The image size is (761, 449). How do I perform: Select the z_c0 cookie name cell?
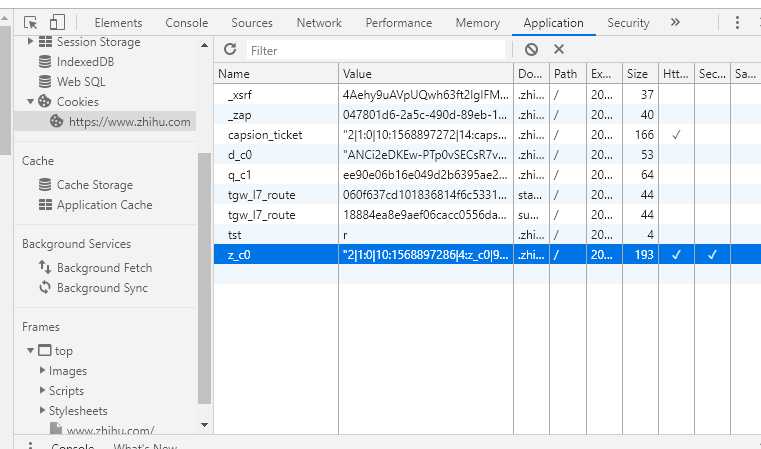click(276, 254)
